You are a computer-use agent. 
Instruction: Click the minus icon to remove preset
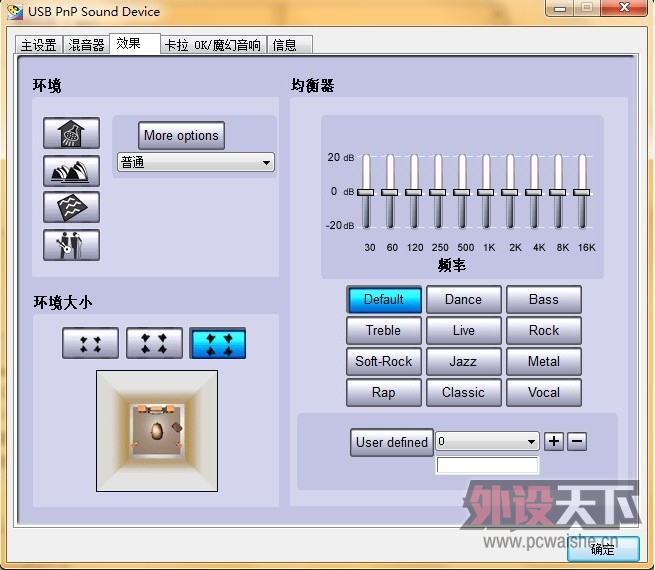coord(577,441)
